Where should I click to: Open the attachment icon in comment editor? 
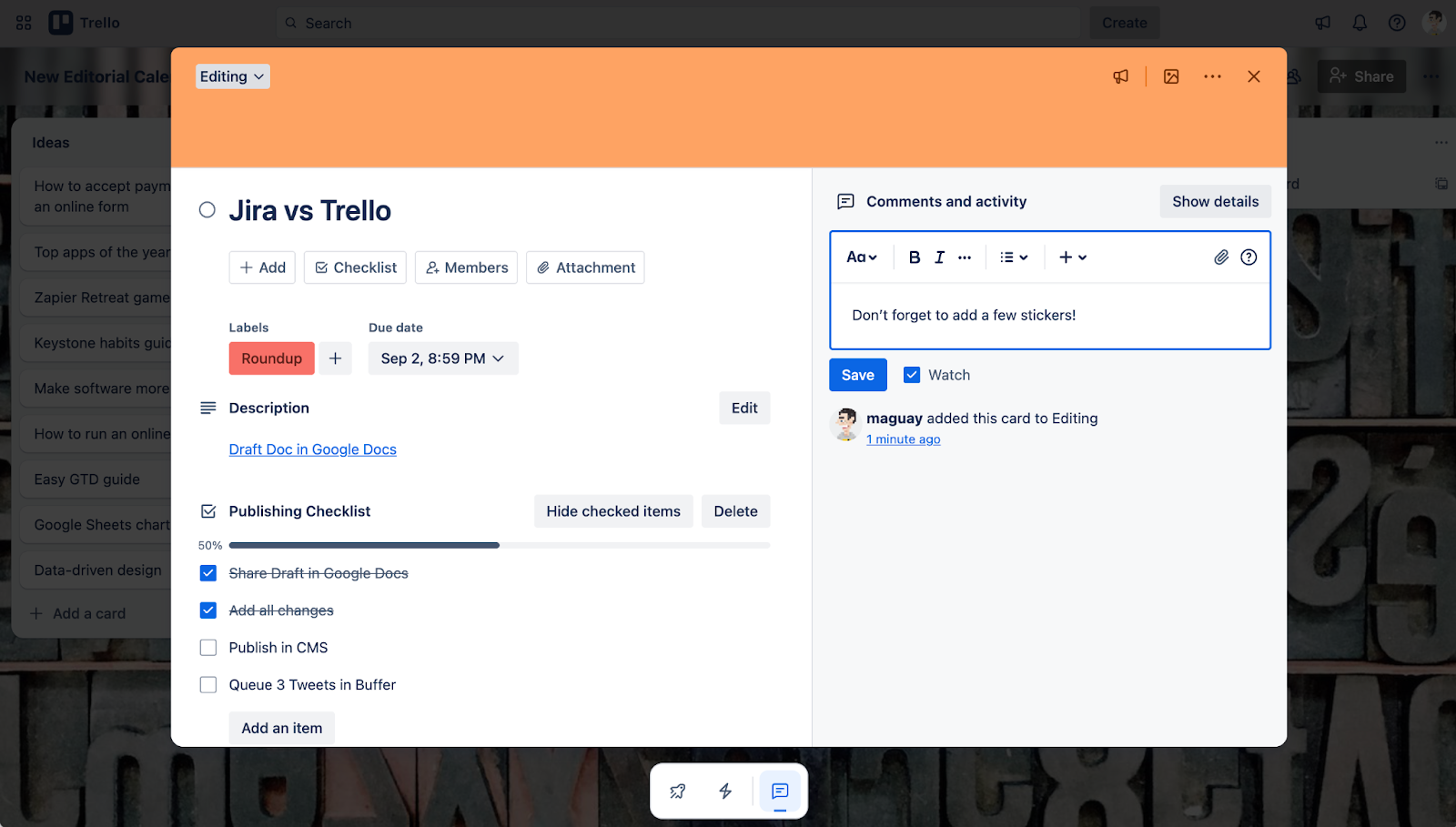[x=1221, y=257]
